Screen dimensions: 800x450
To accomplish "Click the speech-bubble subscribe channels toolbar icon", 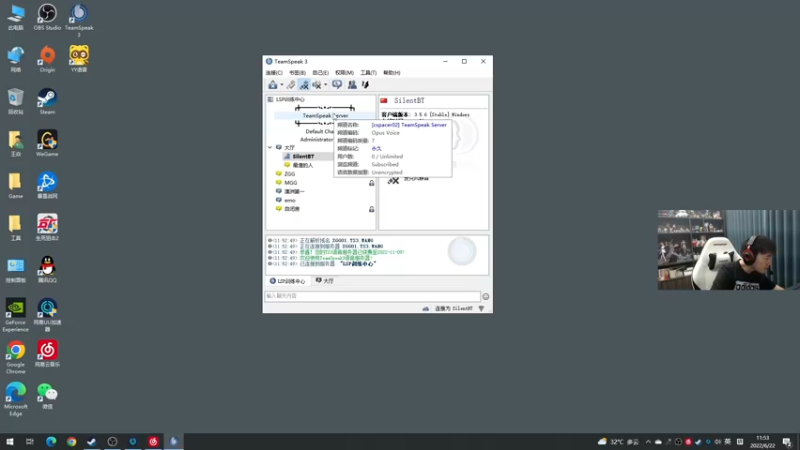I will tap(337, 85).
